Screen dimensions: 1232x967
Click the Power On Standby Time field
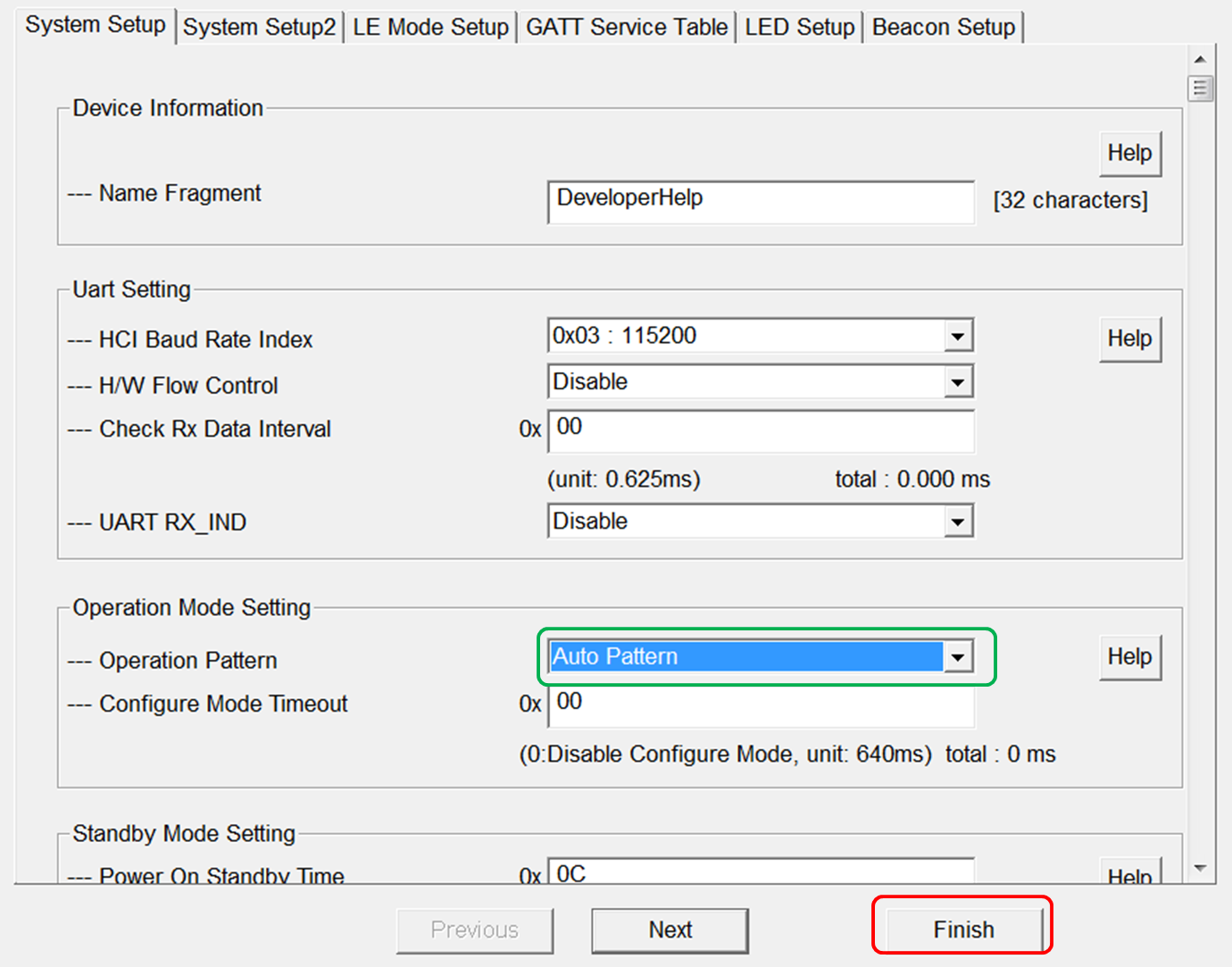point(760,872)
